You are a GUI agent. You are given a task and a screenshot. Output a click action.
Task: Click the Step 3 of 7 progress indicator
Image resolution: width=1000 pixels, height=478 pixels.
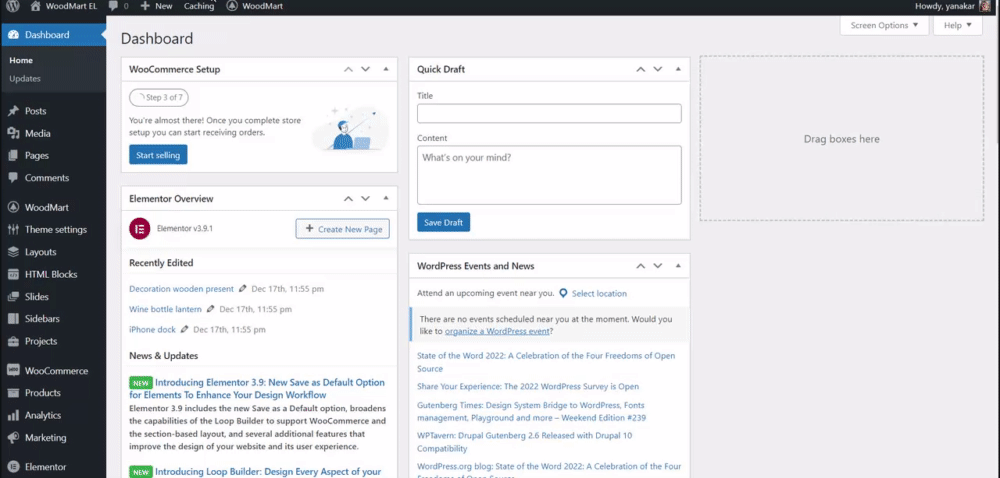pos(159,98)
